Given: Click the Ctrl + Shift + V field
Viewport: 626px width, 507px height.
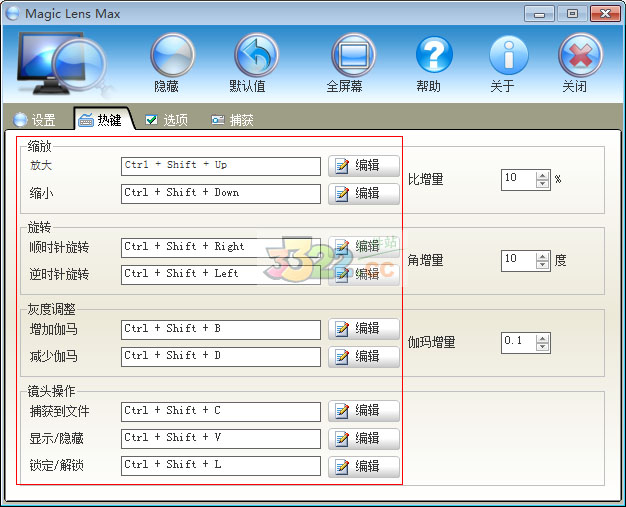Looking at the screenshot, I should click(221, 439).
